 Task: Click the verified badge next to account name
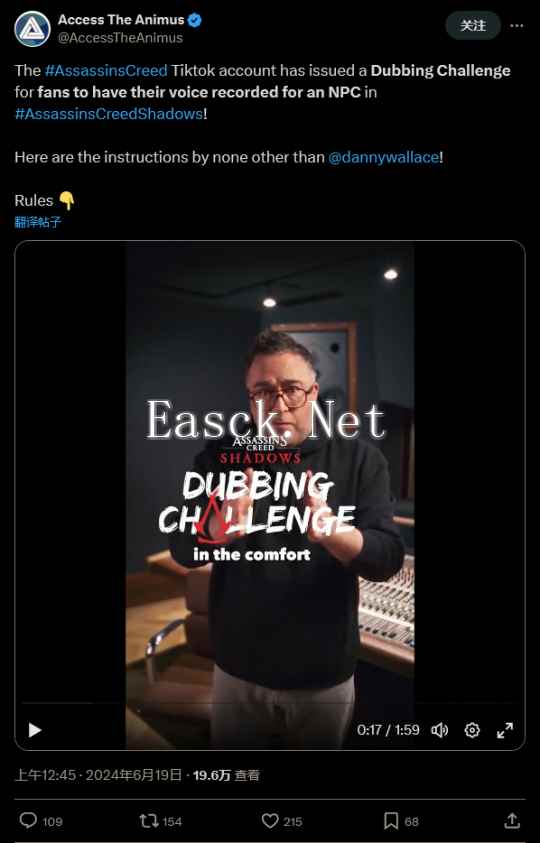pyautogui.click(x=195, y=20)
